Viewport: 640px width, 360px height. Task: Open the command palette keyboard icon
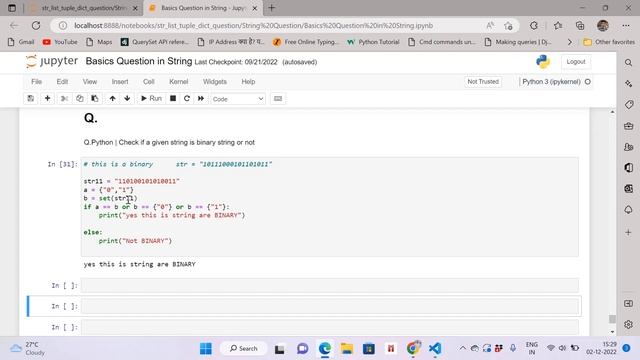tap(278, 99)
